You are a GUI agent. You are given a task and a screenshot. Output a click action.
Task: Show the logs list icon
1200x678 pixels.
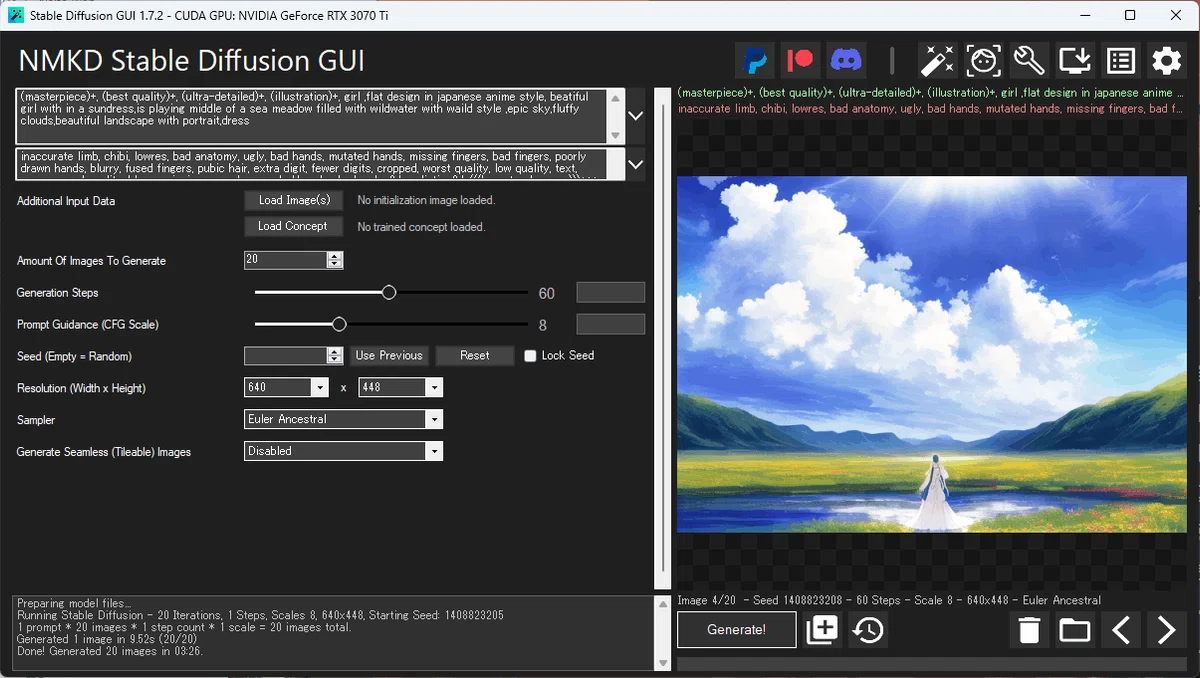click(1121, 61)
